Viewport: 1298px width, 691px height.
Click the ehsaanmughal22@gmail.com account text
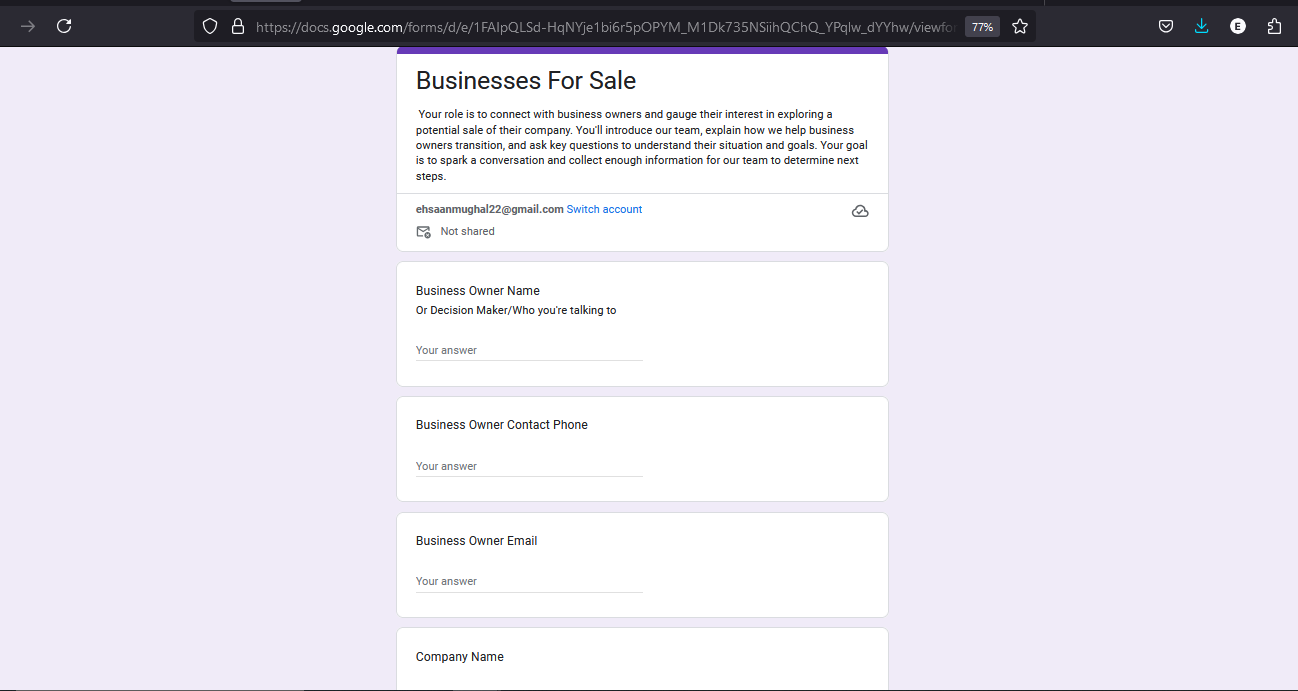[x=489, y=210]
